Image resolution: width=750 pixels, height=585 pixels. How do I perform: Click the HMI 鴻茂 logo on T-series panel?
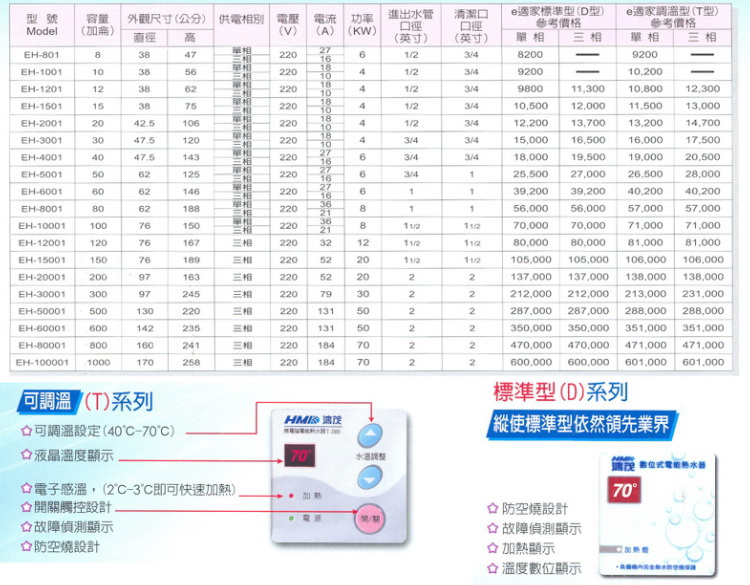(x=313, y=420)
